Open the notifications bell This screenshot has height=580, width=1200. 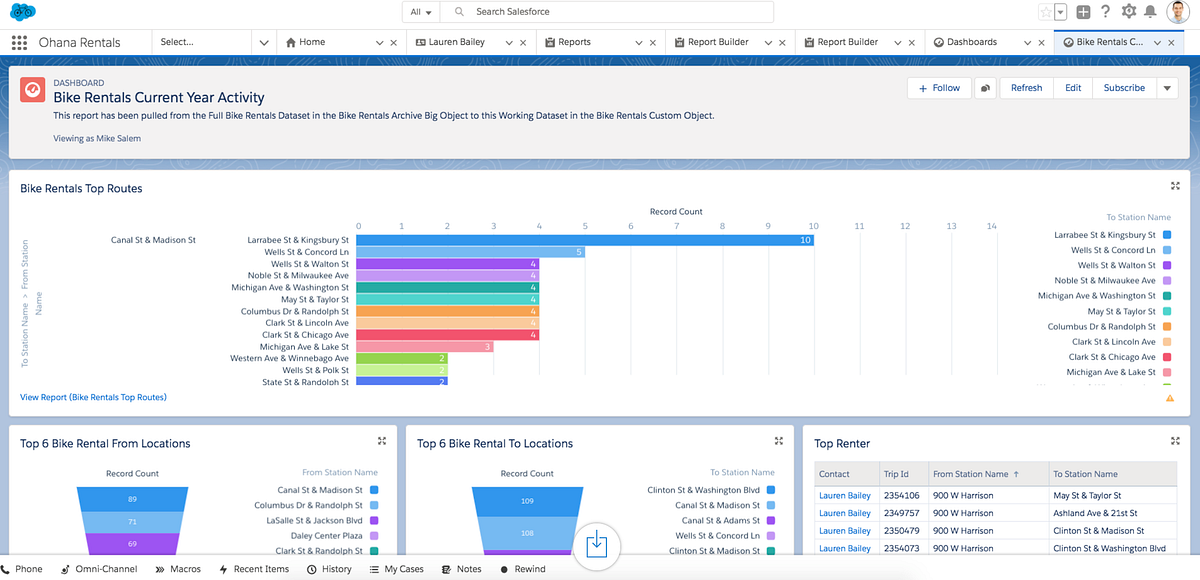coord(1151,12)
